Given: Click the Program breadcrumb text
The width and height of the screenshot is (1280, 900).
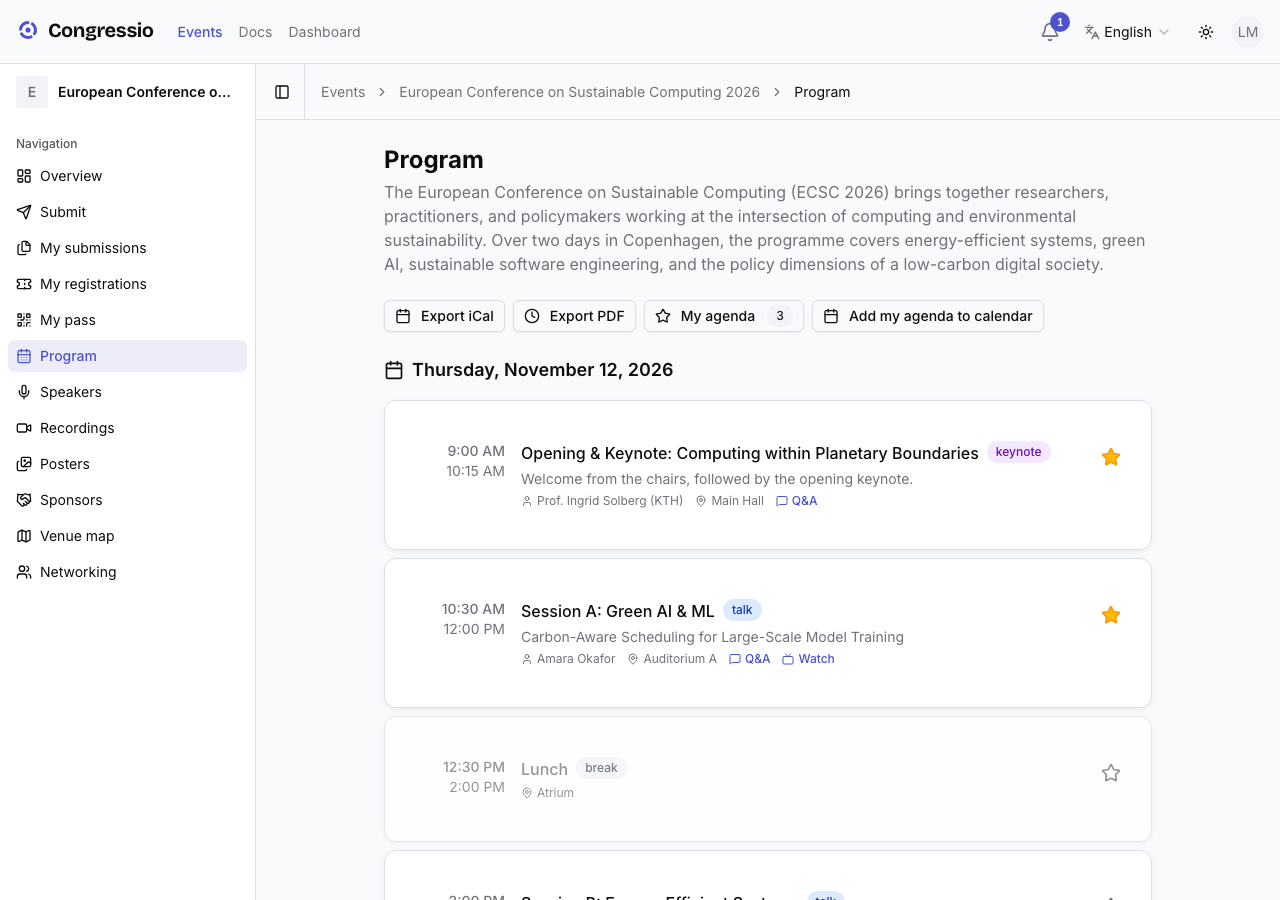Looking at the screenshot, I should click(822, 92).
